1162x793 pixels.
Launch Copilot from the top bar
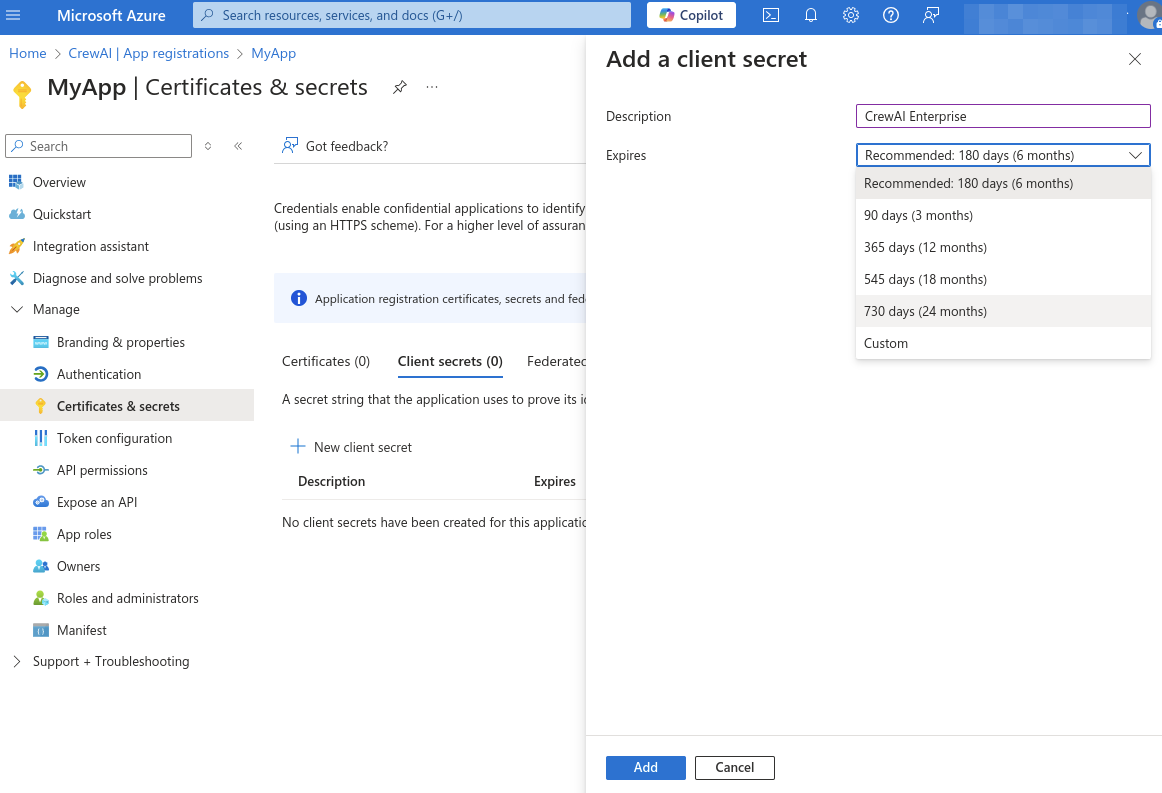(x=690, y=15)
